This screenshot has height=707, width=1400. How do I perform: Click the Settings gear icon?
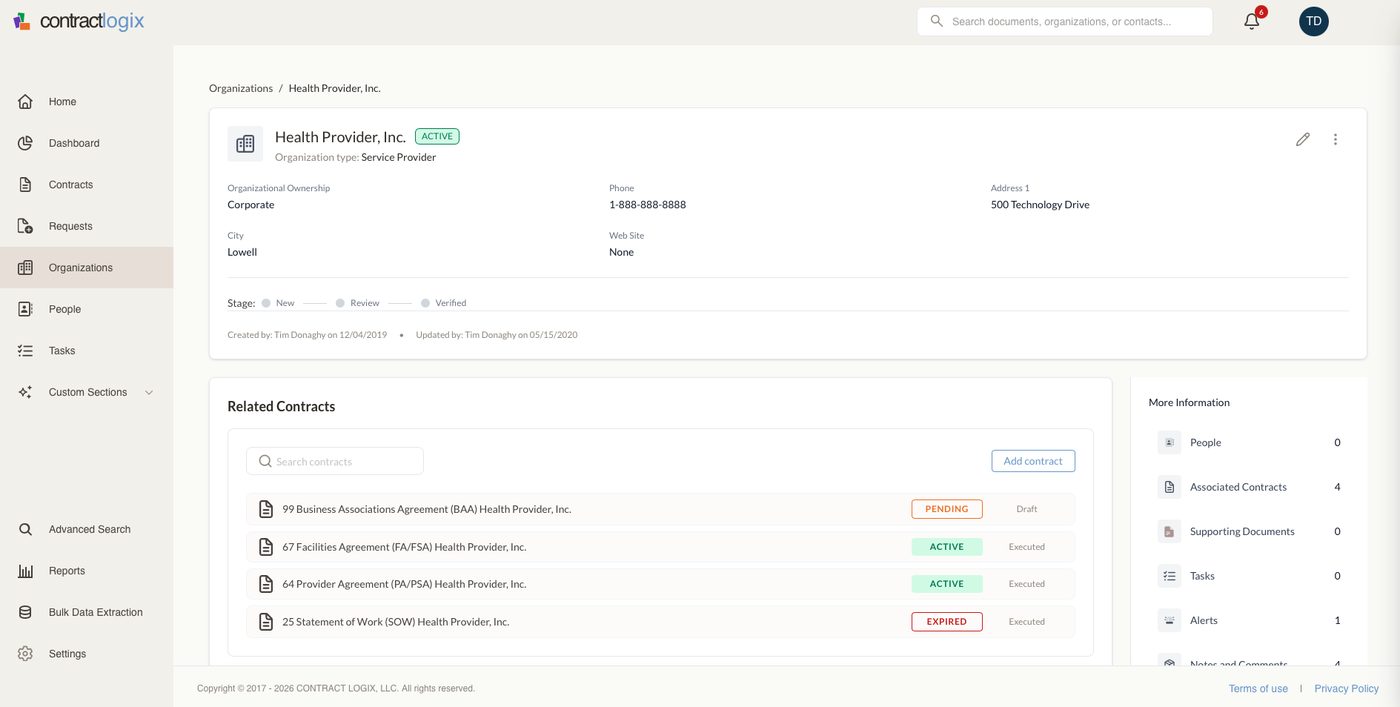click(25, 654)
